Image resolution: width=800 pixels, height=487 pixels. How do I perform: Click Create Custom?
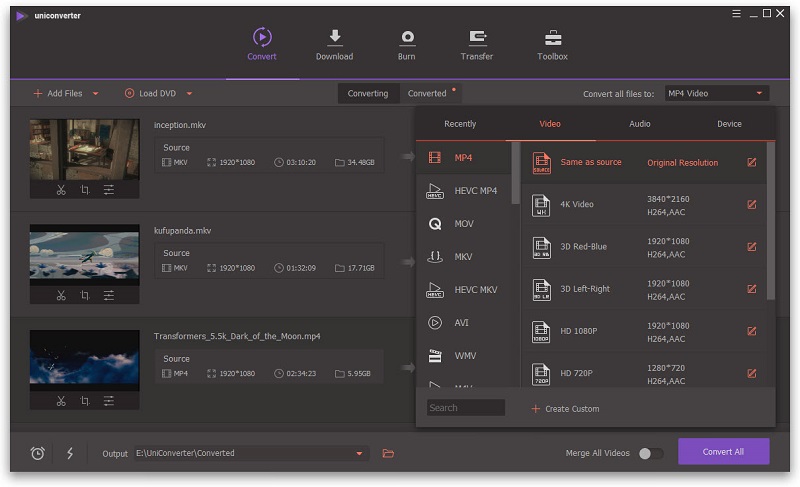click(x=565, y=408)
